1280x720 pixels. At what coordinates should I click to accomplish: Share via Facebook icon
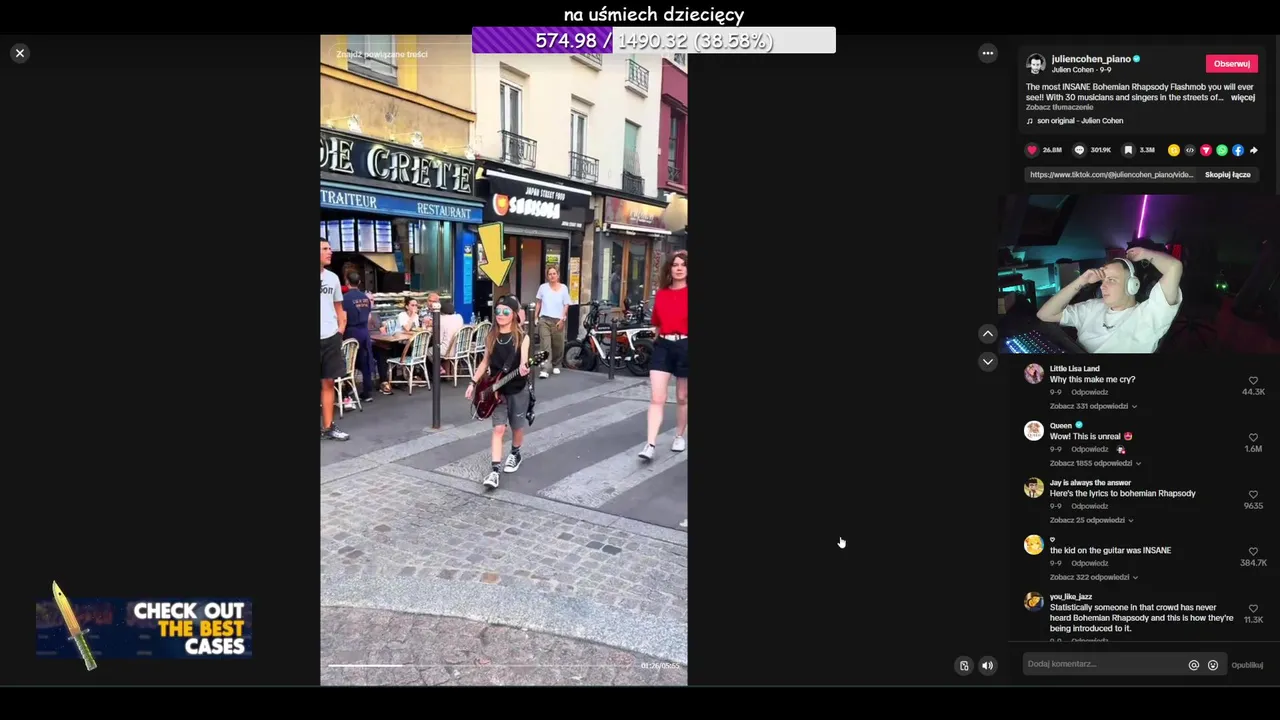[1238, 150]
